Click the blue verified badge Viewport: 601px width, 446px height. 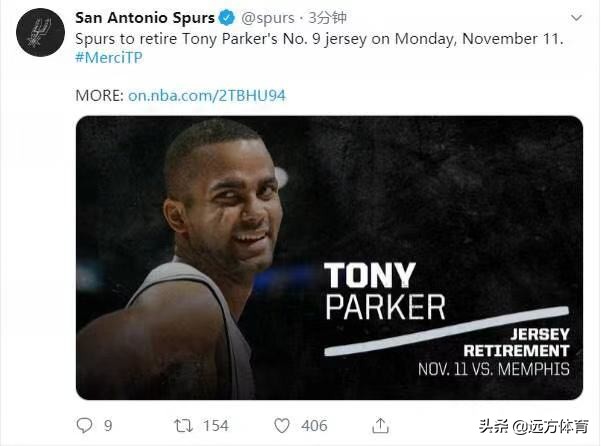227,18
